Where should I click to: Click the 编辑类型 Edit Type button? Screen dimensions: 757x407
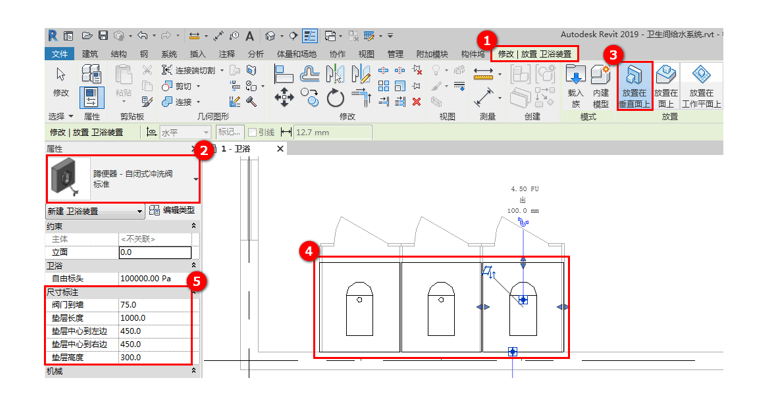tap(172, 211)
